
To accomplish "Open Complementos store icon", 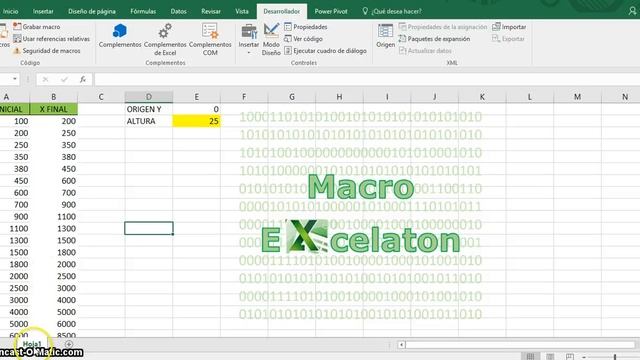I will [x=120, y=36].
